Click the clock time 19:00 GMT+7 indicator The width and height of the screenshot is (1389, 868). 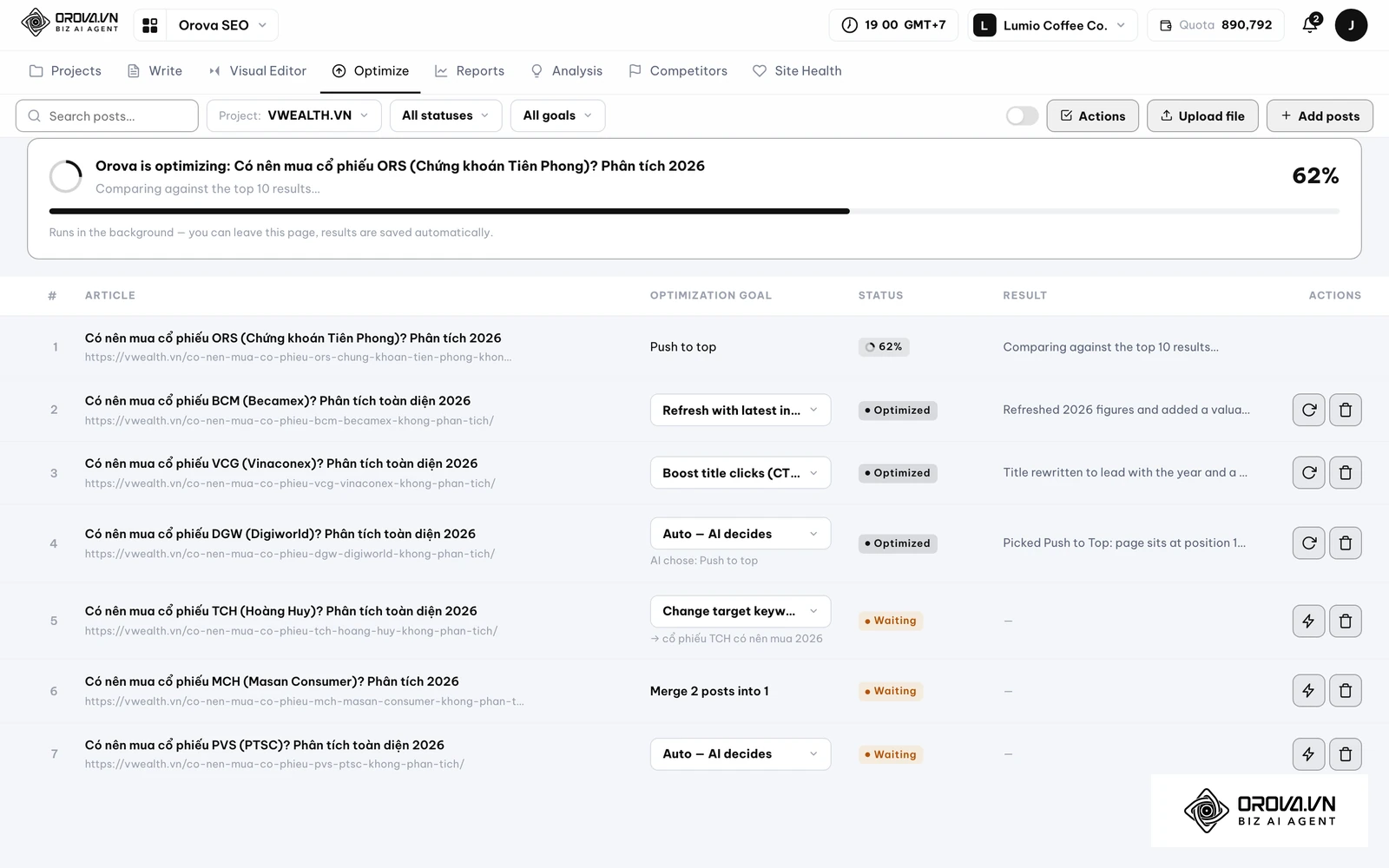pyautogui.click(x=893, y=25)
